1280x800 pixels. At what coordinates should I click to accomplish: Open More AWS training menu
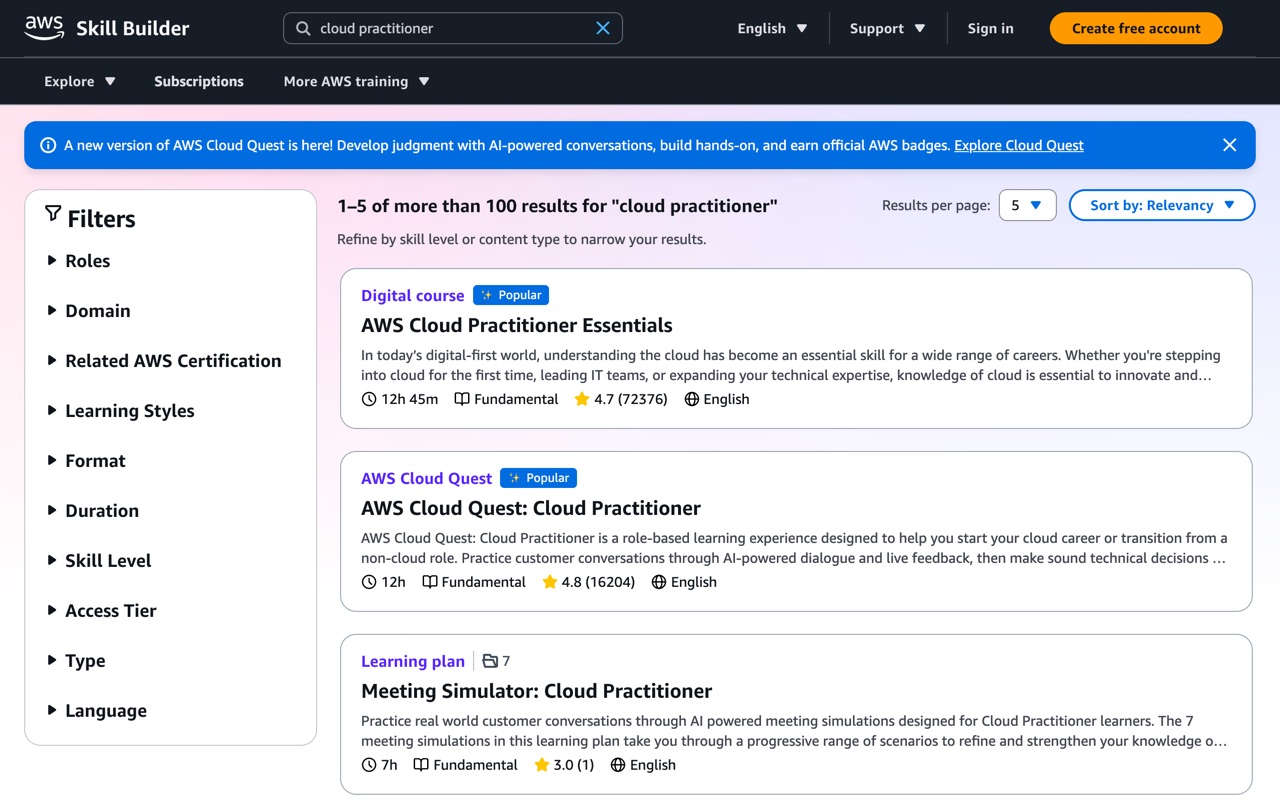(x=357, y=81)
